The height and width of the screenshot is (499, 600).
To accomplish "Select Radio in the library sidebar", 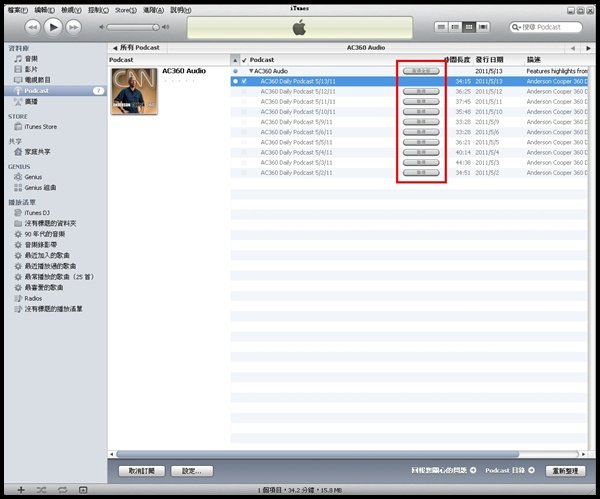I will 31,101.
